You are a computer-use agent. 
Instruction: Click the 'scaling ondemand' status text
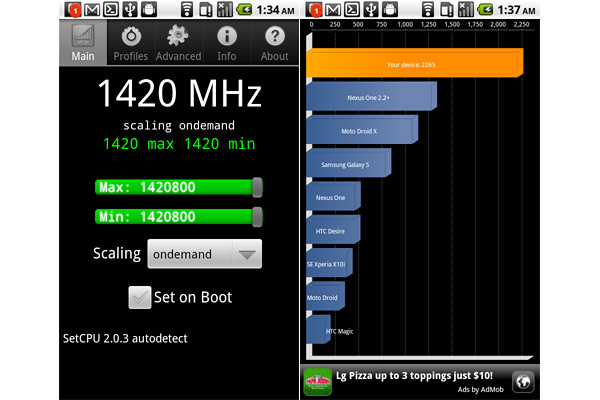(179, 126)
